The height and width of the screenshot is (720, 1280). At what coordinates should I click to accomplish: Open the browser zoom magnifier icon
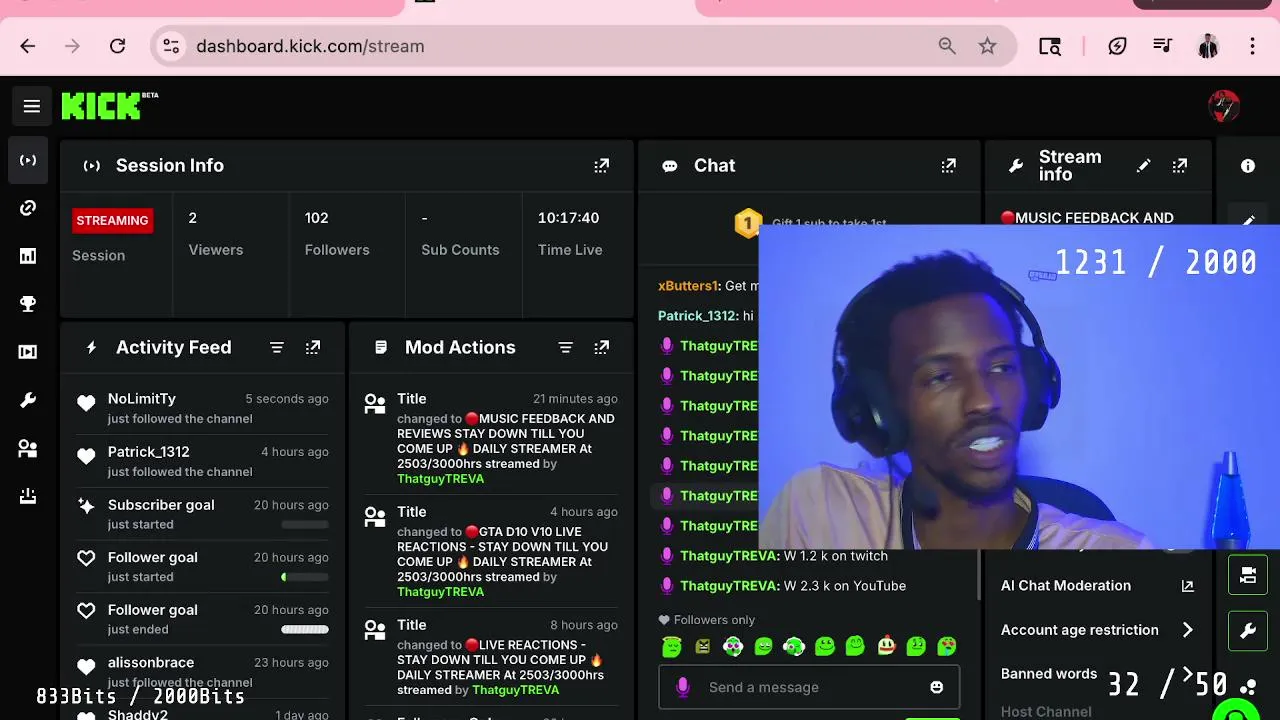pos(947,46)
